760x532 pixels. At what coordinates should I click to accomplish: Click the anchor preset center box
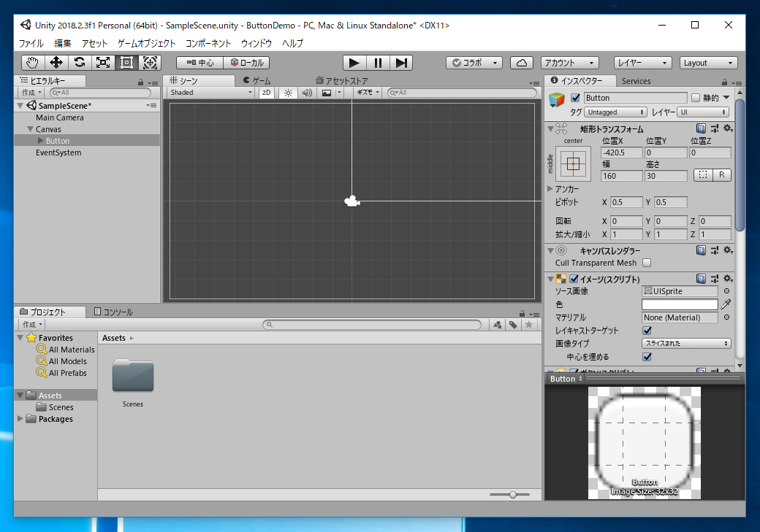click(573, 164)
